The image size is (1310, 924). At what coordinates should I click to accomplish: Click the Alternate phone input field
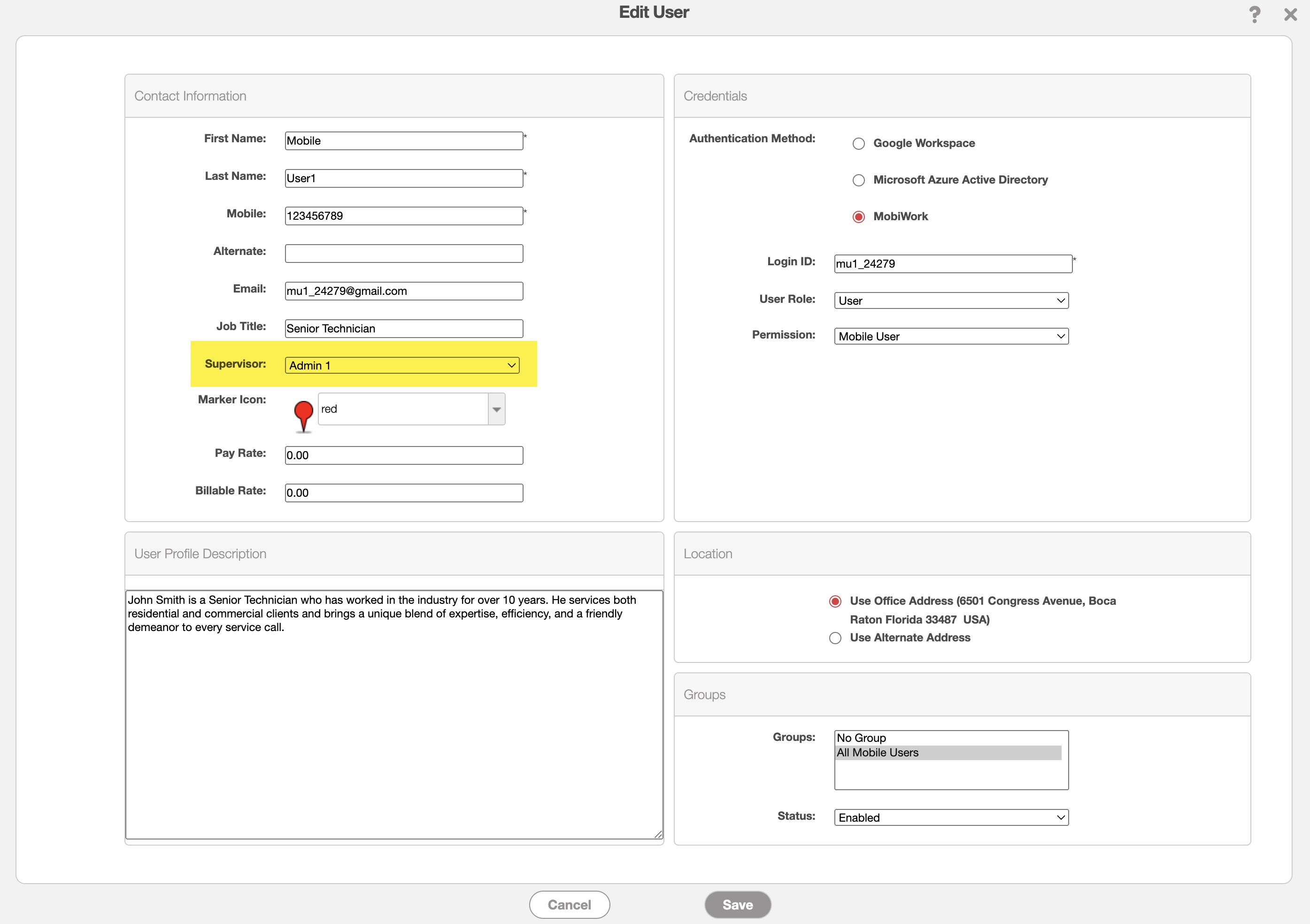pyautogui.click(x=403, y=253)
